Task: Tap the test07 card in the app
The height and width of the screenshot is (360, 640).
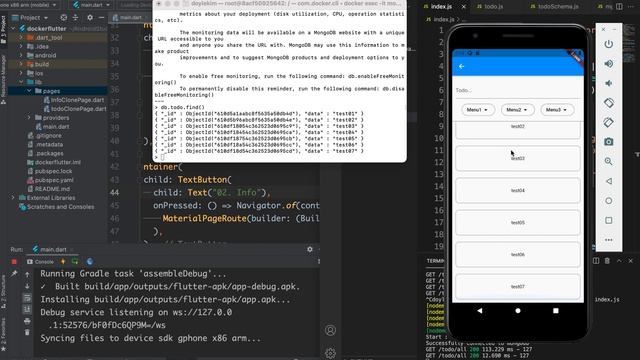Action: point(518,286)
